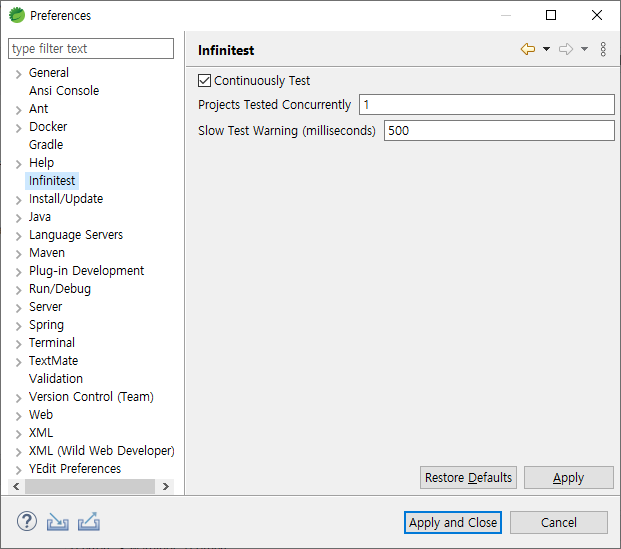Screen dimensions: 621x549
Task: Select Ansi Console in the tree
Action: coord(64,91)
